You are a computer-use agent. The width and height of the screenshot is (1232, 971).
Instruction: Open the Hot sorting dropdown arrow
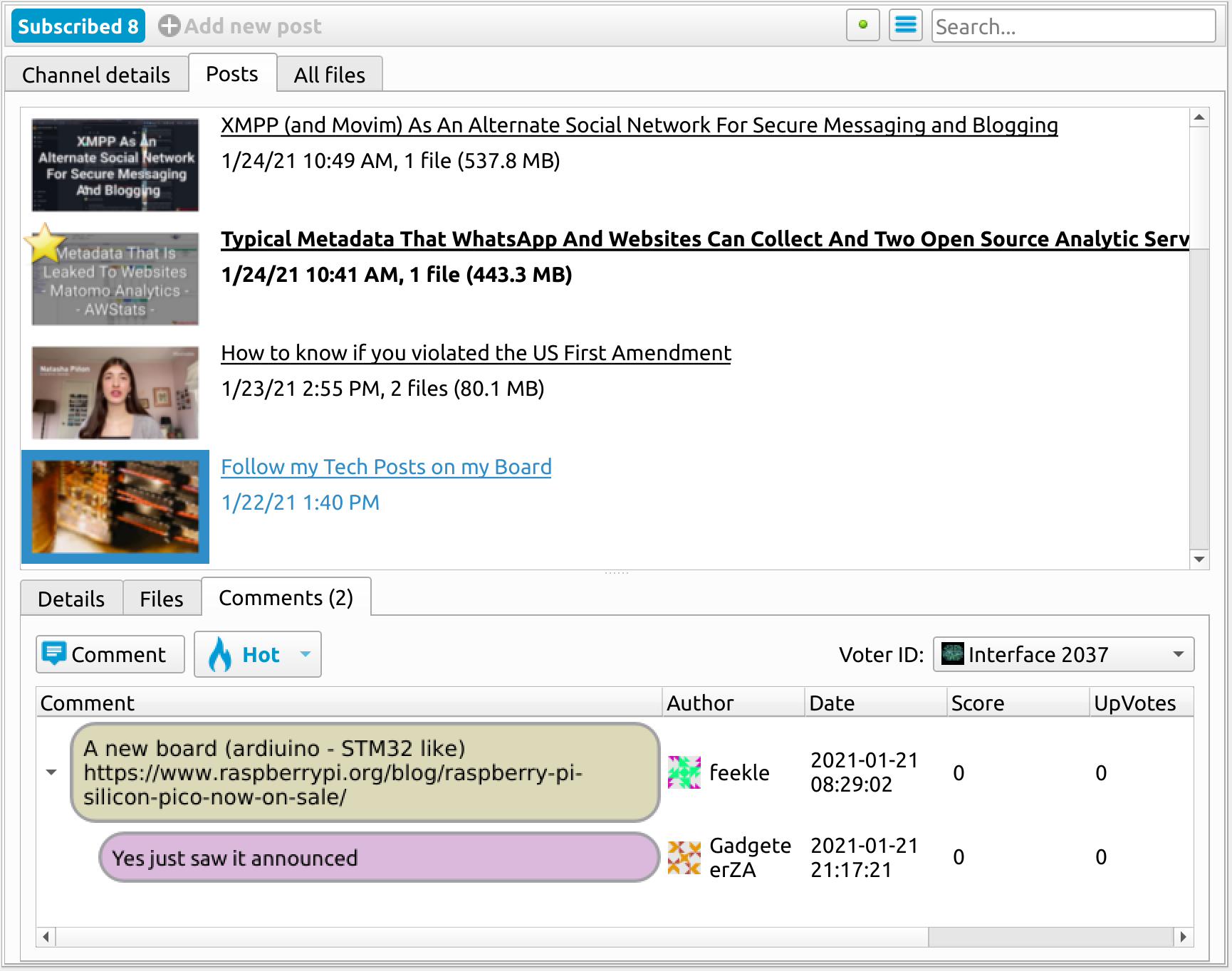[x=306, y=654]
